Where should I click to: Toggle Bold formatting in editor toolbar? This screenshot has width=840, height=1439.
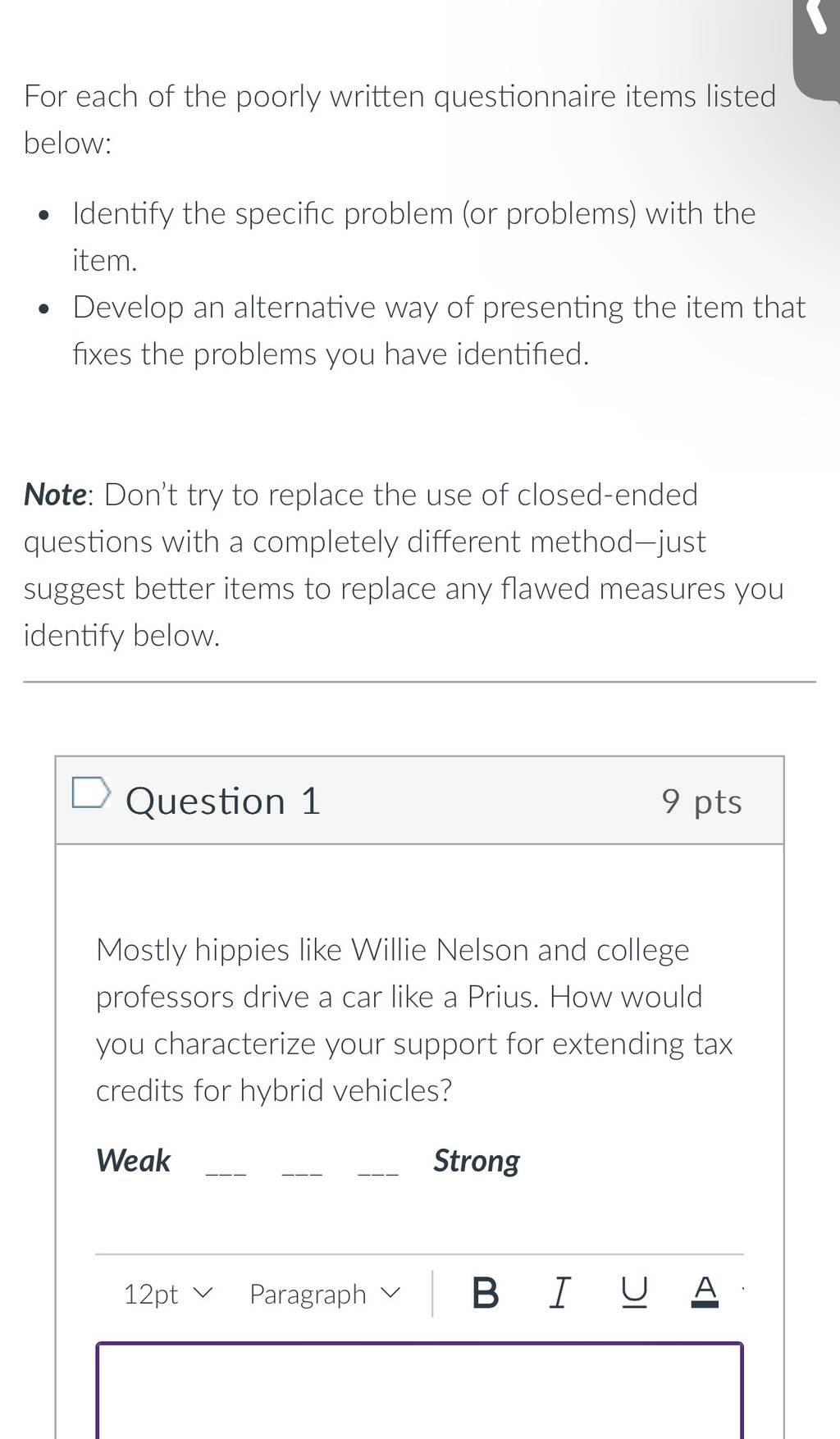(x=486, y=1294)
